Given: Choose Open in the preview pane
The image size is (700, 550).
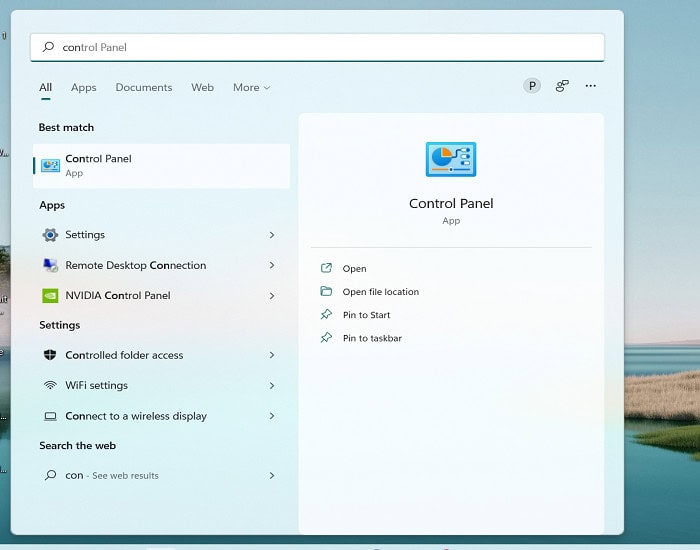Looking at the screenshot, I should [354, 269].
